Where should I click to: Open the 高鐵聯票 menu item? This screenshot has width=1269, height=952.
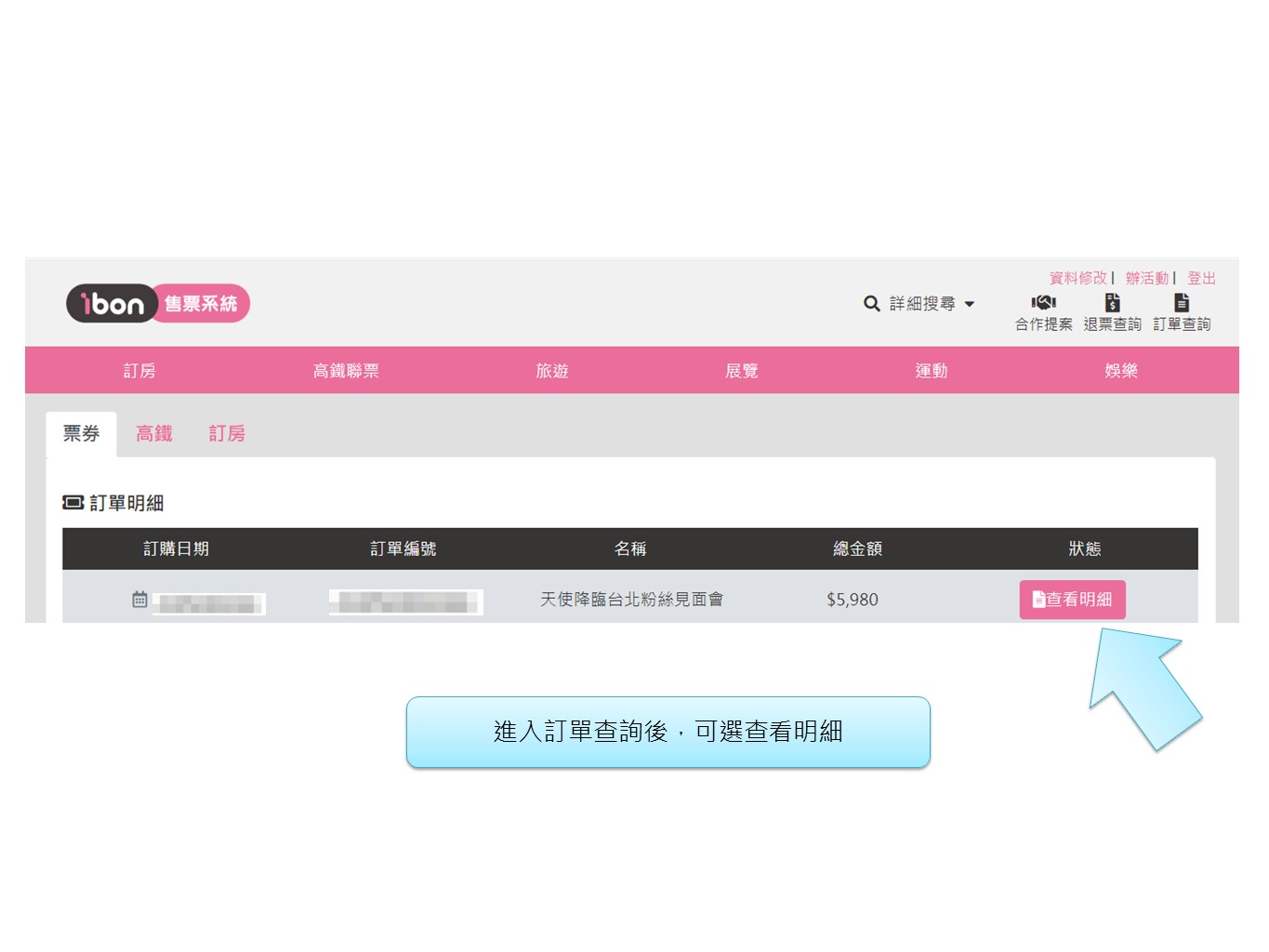click(346, 371)
